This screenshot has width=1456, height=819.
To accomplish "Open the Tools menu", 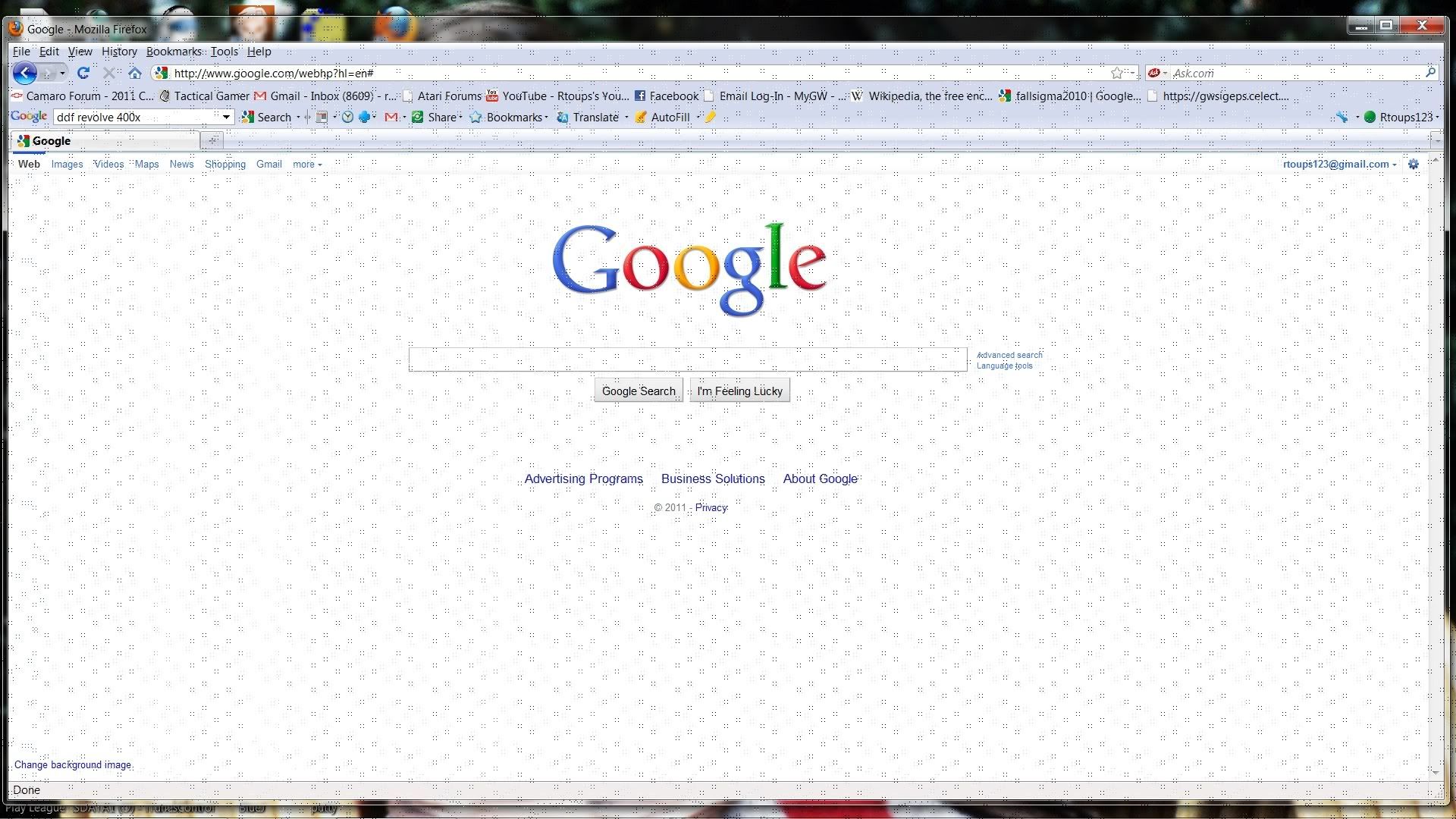I will (224, 52).
